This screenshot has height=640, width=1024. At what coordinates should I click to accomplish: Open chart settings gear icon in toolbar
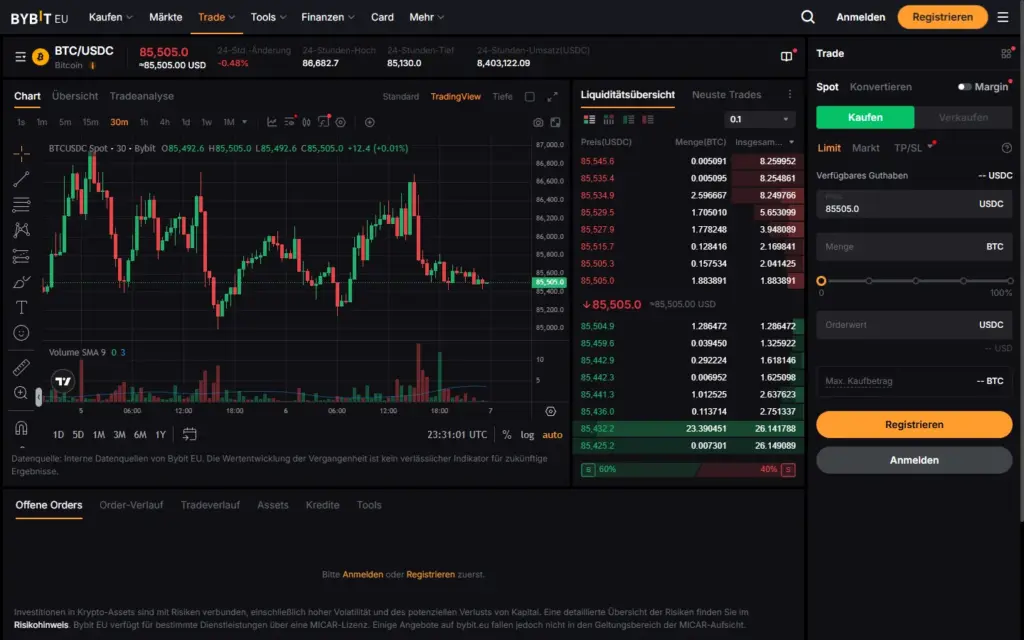coord(340,122)
